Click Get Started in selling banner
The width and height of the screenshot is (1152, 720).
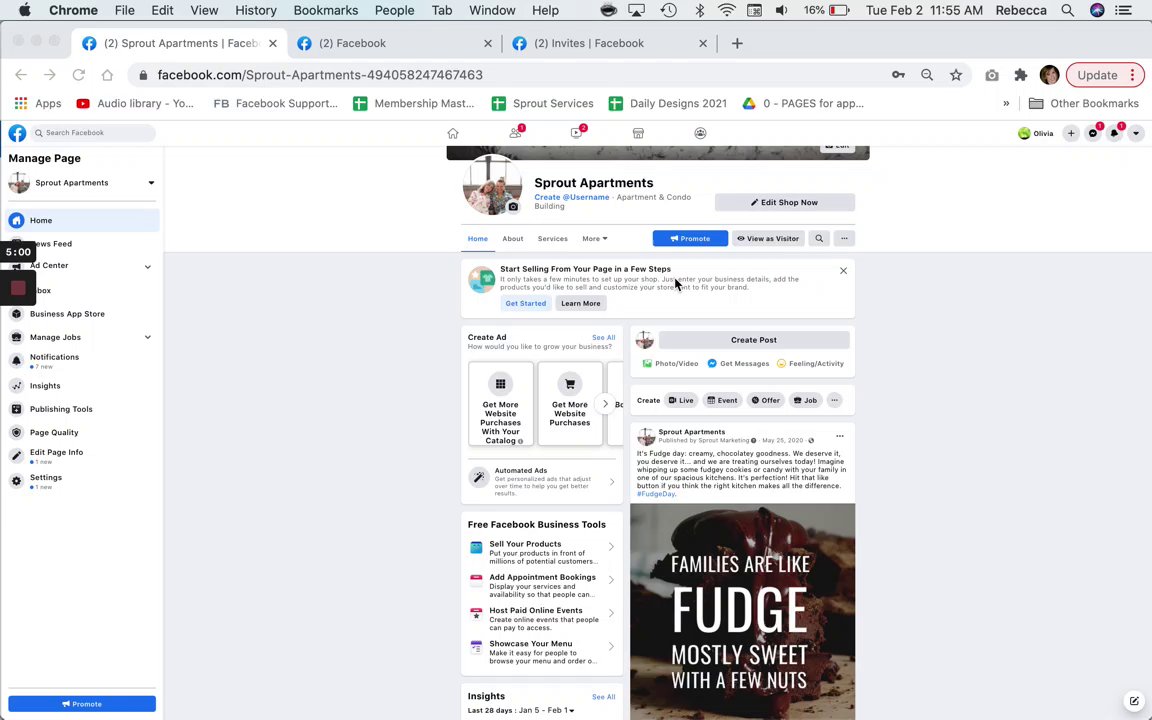pos(526,303)
